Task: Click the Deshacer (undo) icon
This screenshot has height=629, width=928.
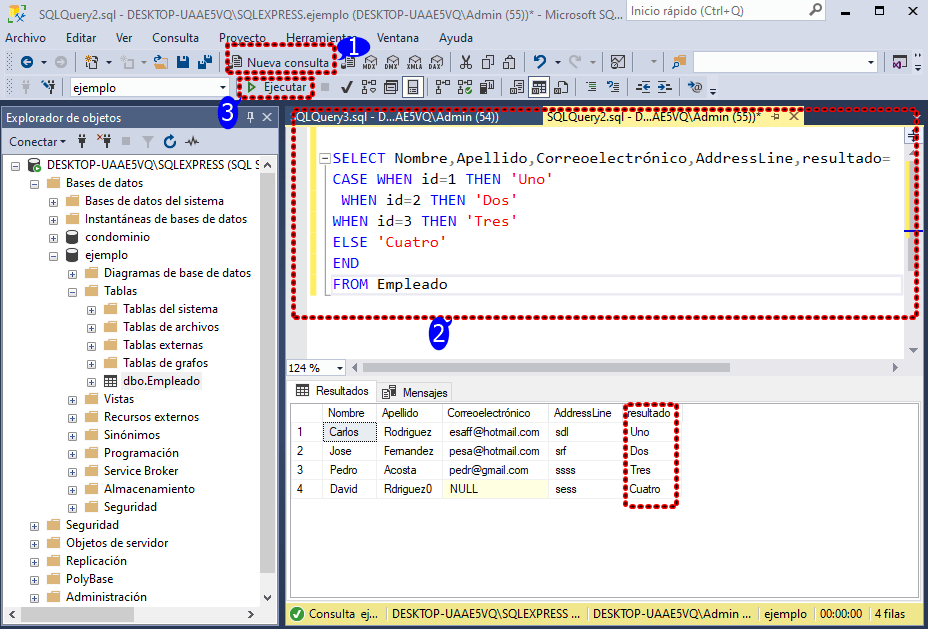Action: tap(540, 62)
